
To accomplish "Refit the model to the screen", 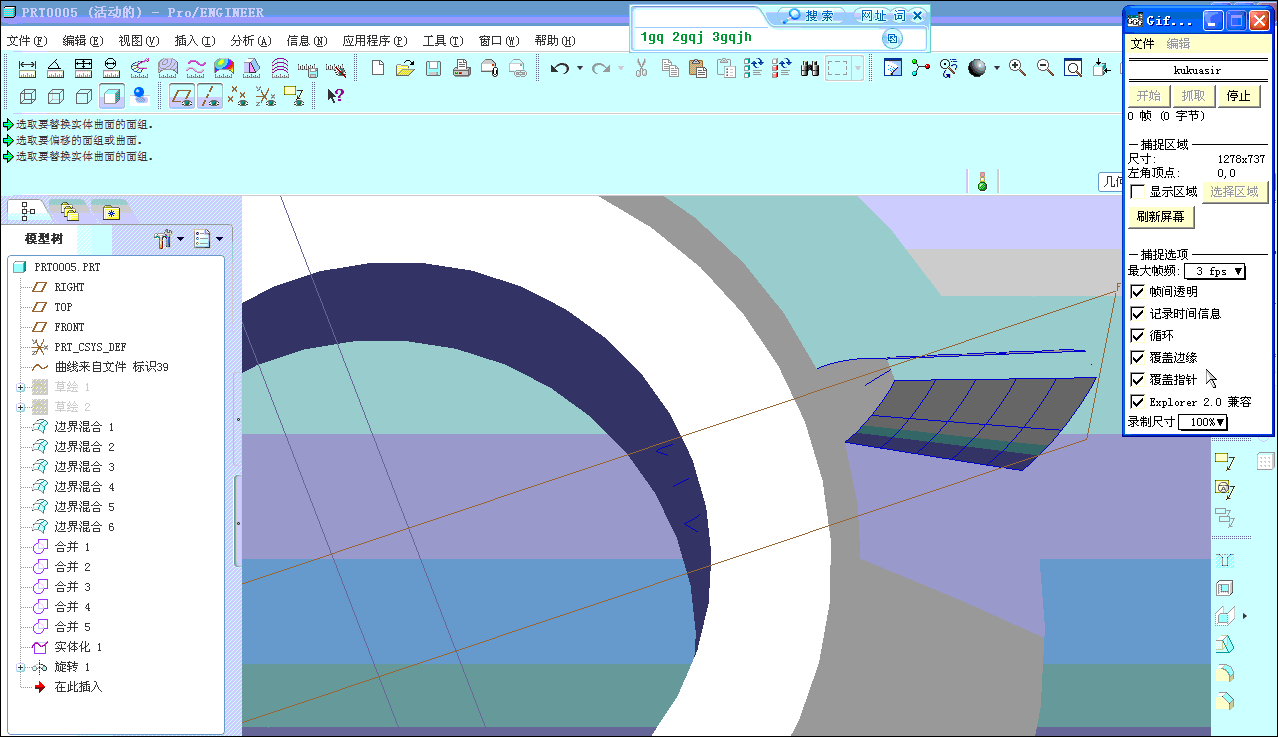I will 1073,68.
